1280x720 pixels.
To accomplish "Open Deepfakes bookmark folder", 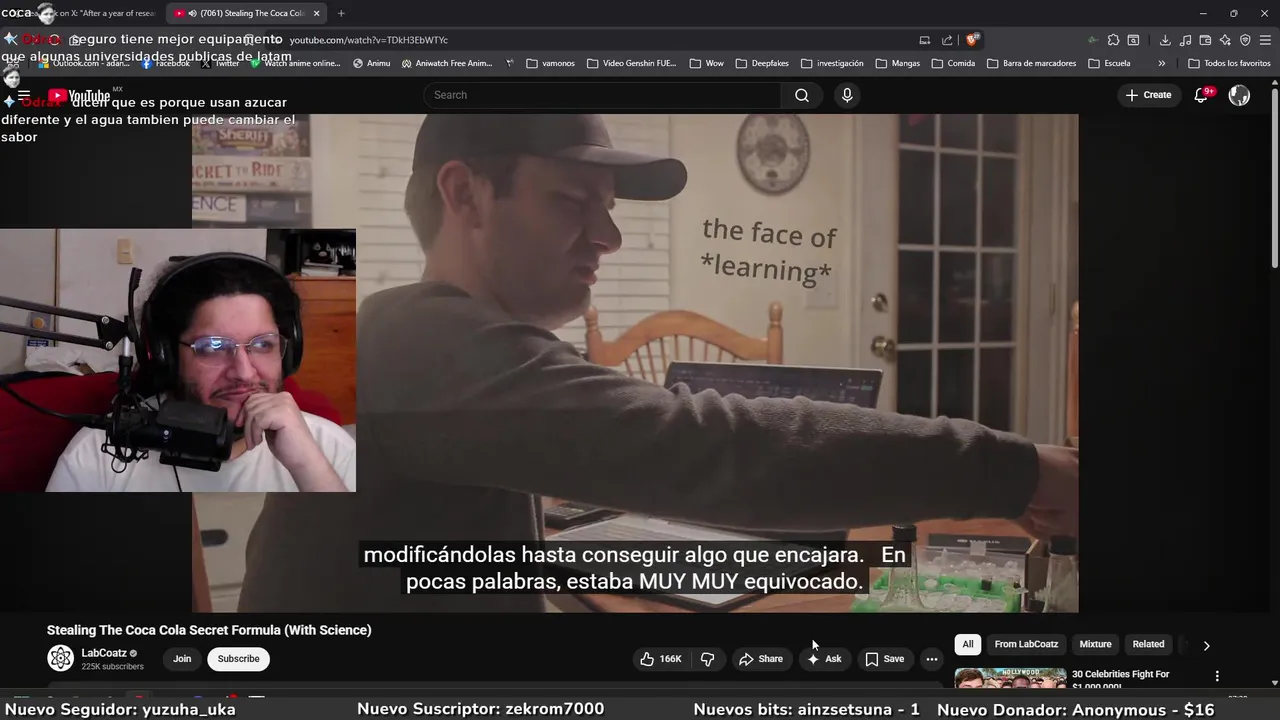I will 762,63.
